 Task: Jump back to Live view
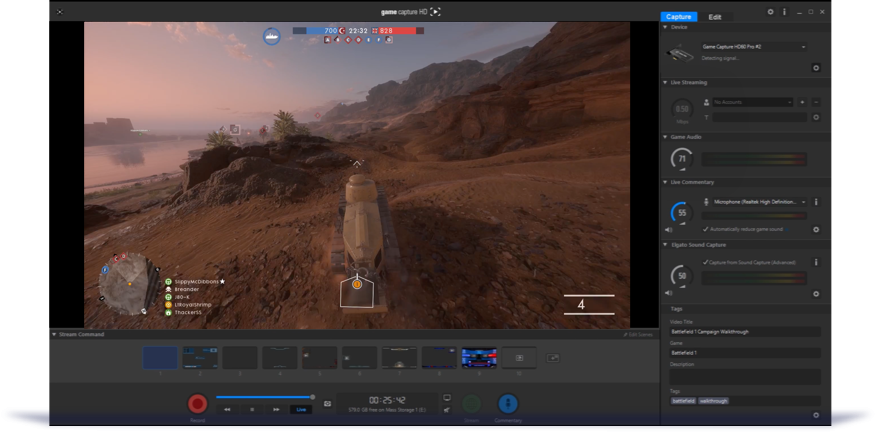point(301,410)
